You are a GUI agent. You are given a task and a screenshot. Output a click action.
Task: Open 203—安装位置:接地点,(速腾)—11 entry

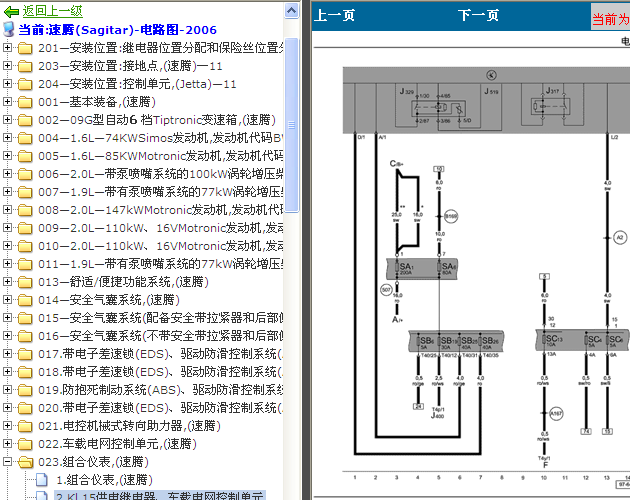point(130,66)
